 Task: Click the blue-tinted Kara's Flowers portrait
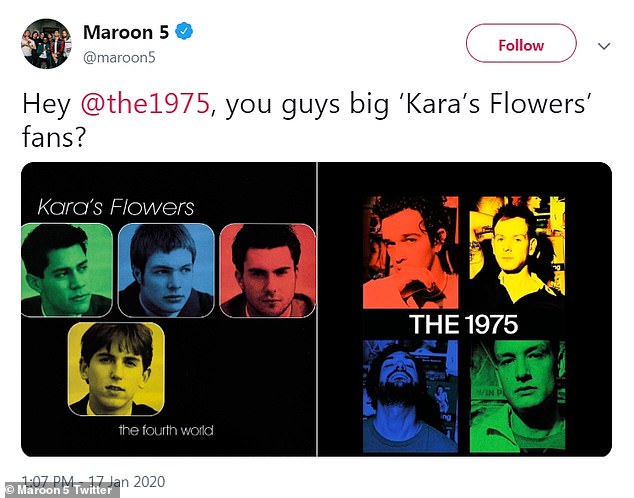click(x=166, y=270)
